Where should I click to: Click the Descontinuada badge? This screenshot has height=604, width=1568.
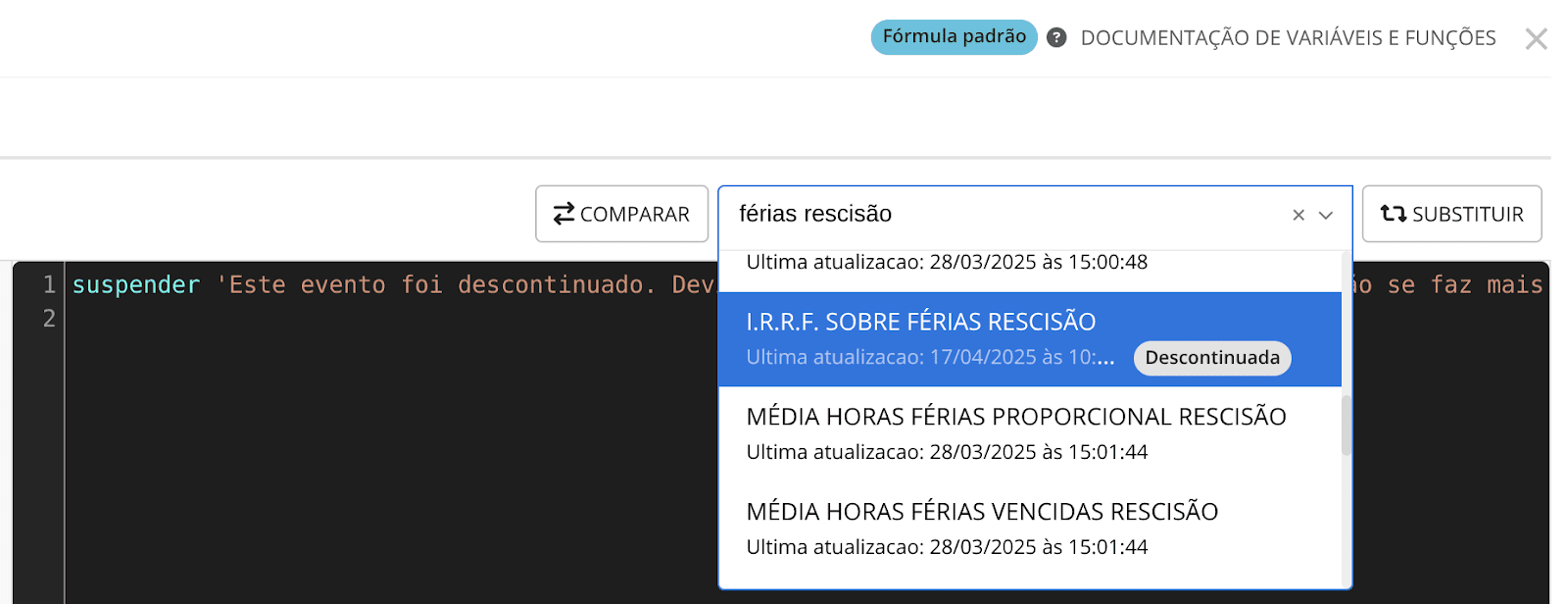coord(1212,358)
